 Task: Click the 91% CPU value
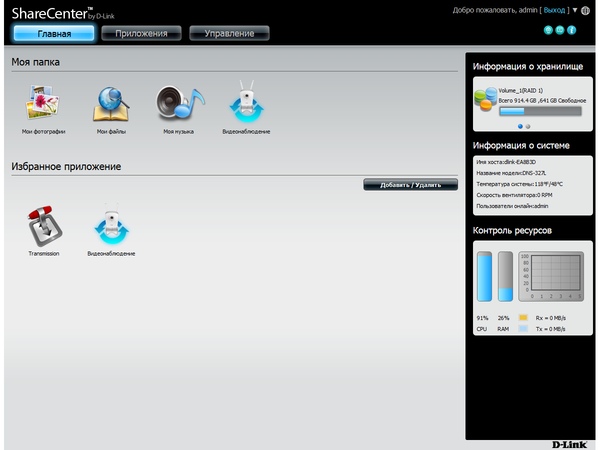click(482, 318)
